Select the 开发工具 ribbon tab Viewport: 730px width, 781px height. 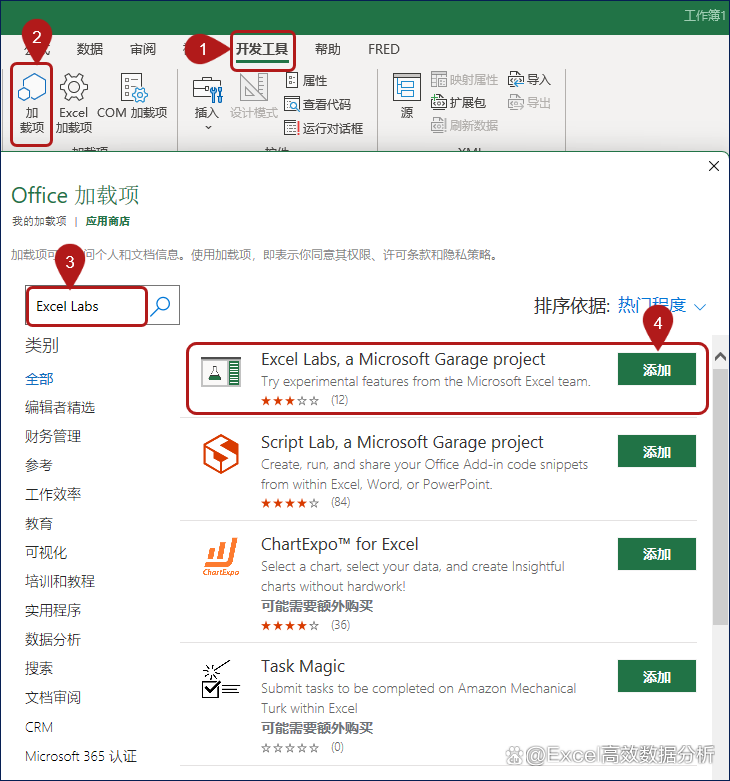pos(262,49)
